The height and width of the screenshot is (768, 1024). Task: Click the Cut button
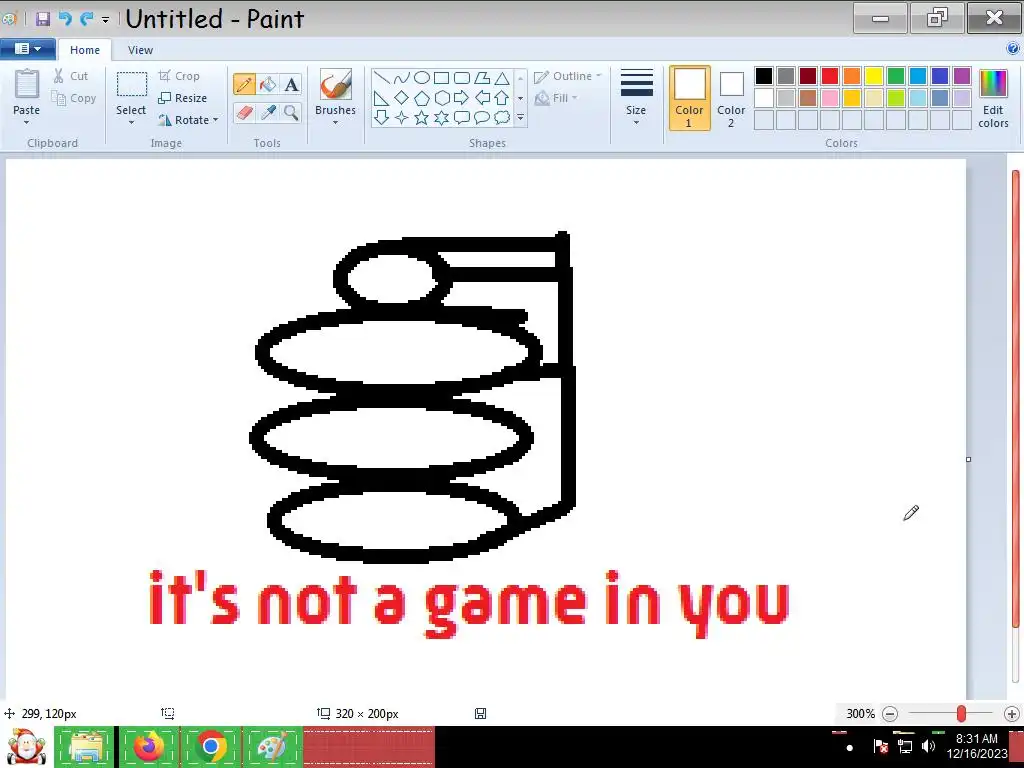tap(71, 76)
